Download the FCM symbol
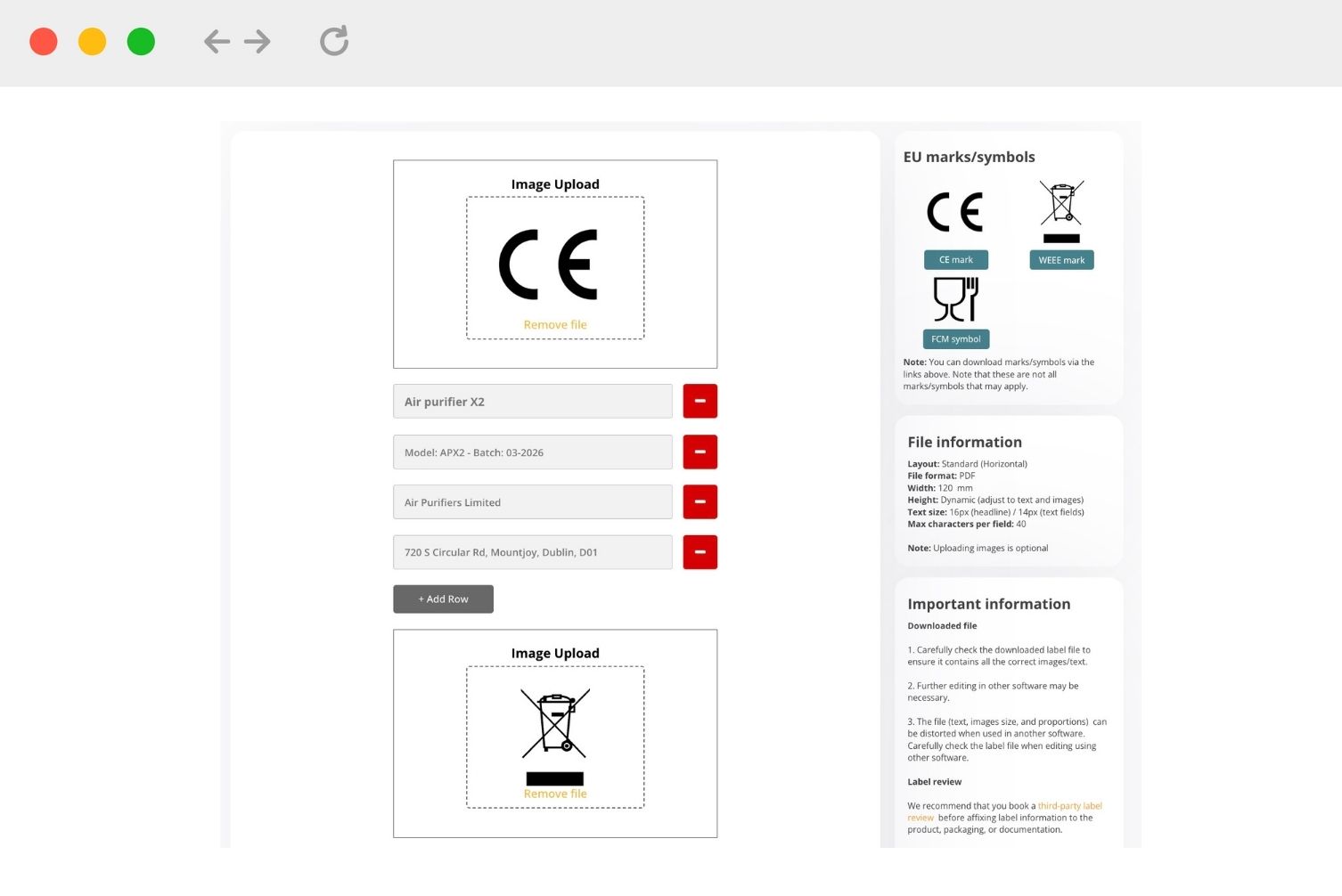The width and height of the screenshot is (1342, 896). click(955, 339)
